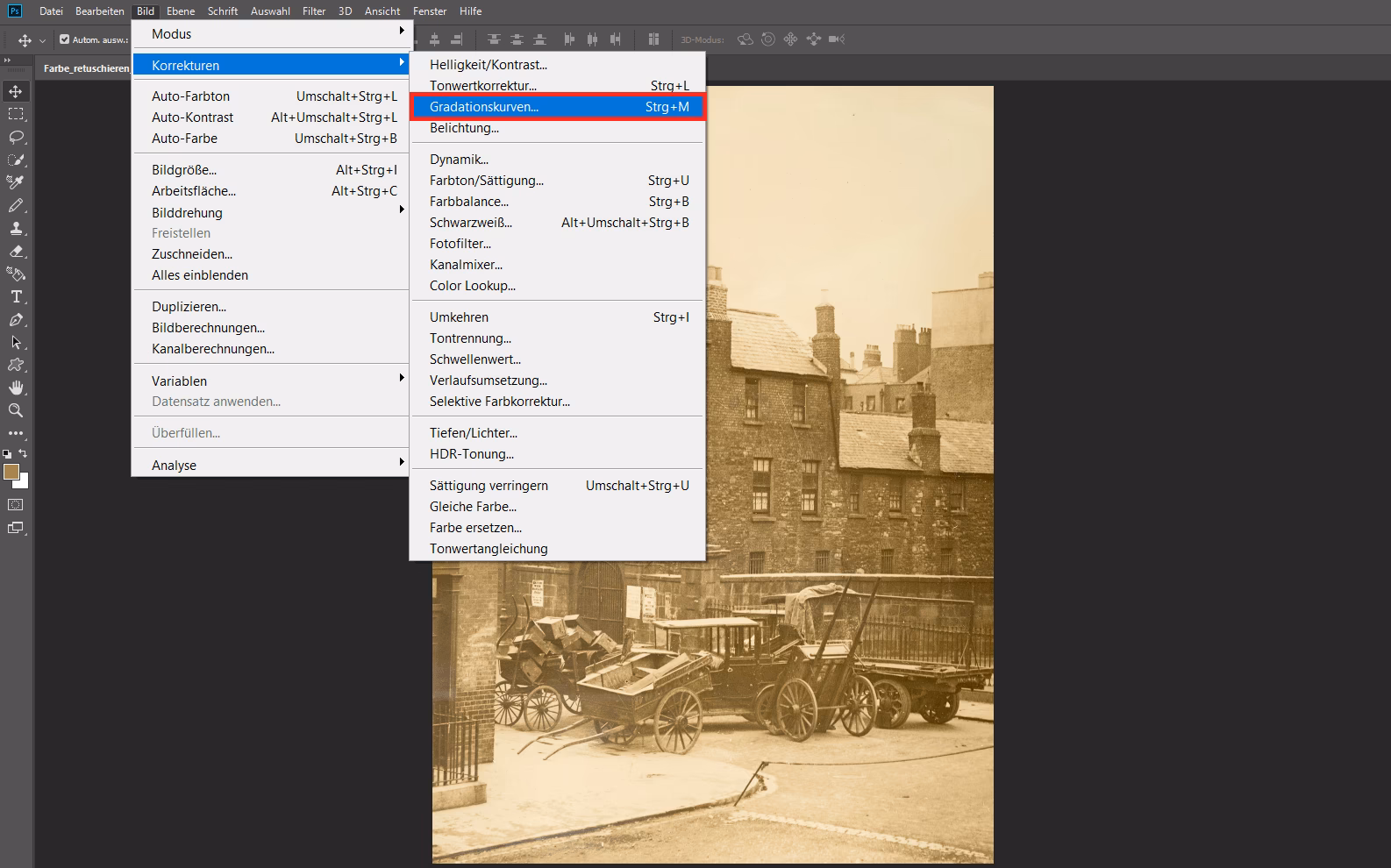
Task: Choose Farbton/Sättigung adjustment
Action: coord(486,181)
